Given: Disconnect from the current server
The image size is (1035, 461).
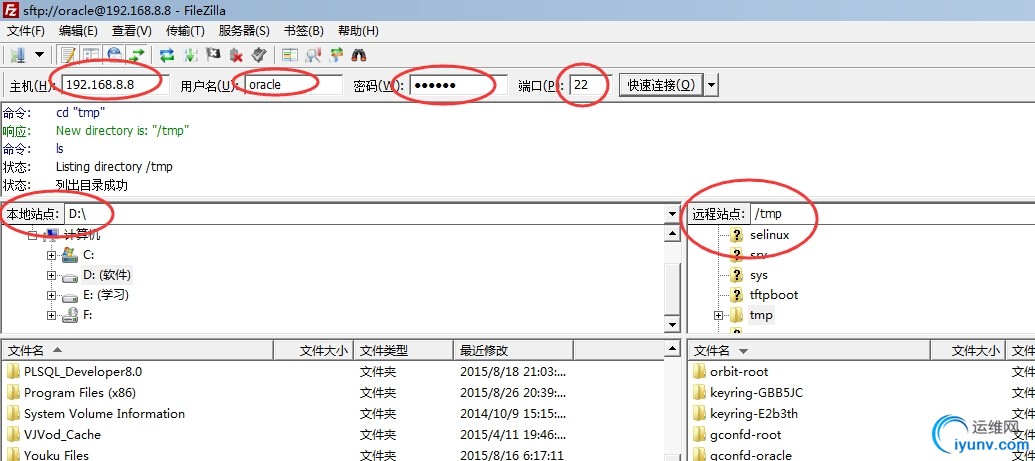Looking at the screenshot, I should click(x=236, y=55).
